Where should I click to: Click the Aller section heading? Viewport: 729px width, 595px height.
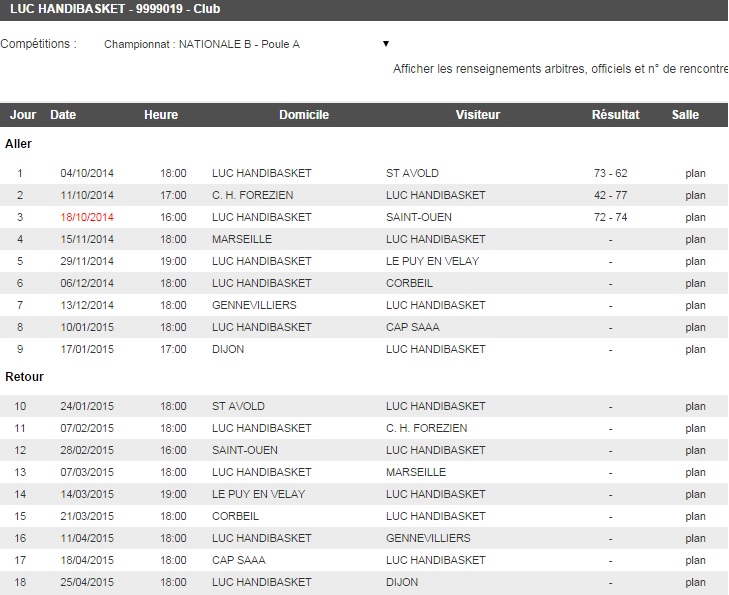click(x=18, y=144)
